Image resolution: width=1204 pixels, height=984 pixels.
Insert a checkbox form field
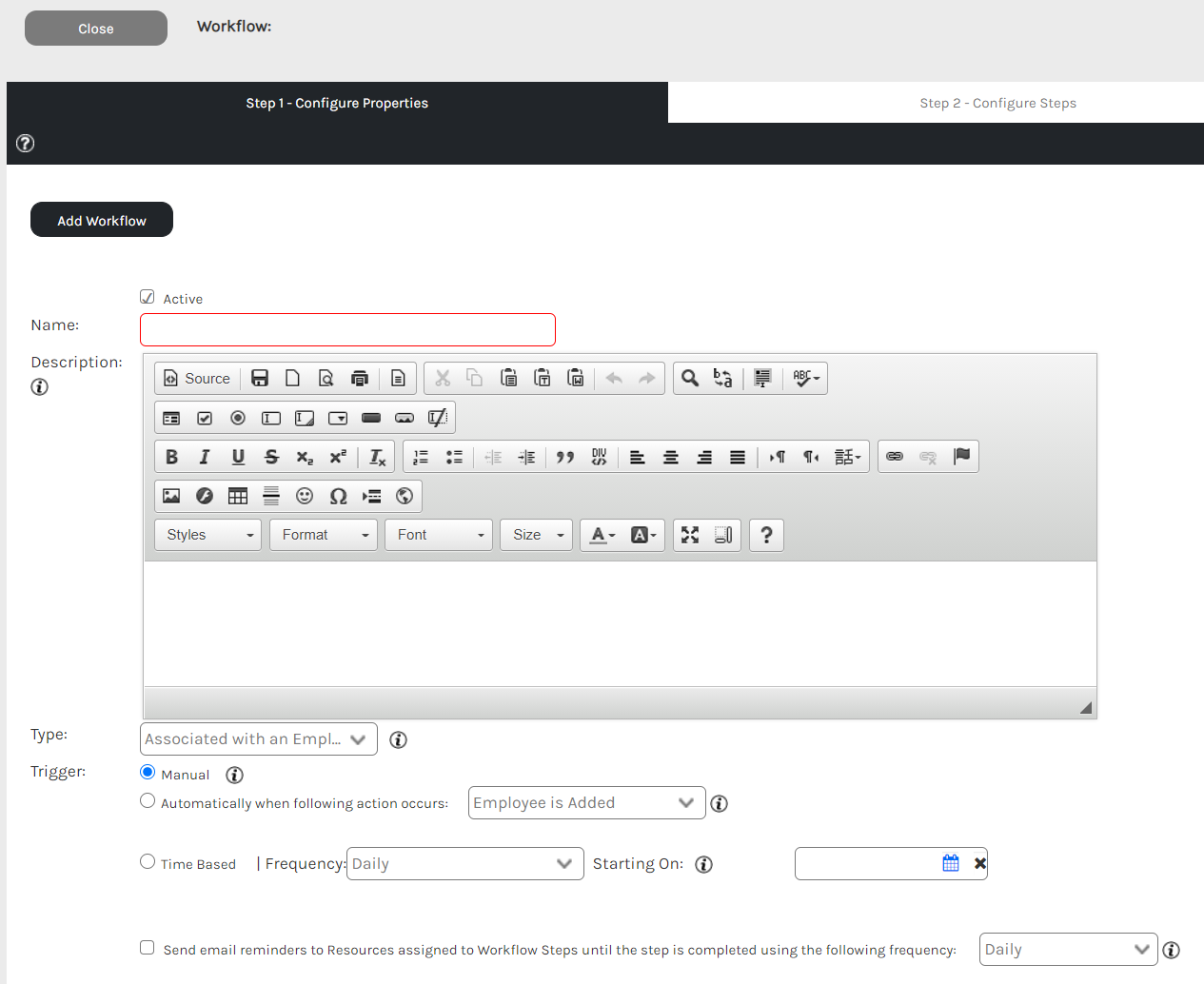[205, 418]
